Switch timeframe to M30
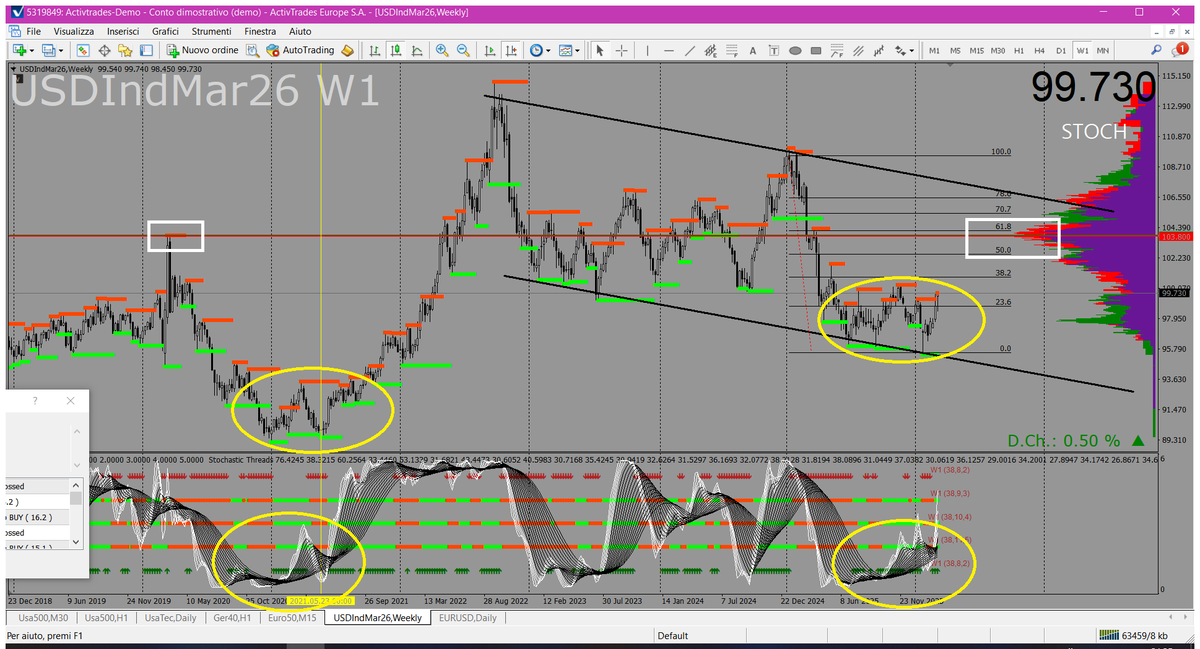Image resolution: width=1200 pixels, height=649 pixels. tap(997, 50)
